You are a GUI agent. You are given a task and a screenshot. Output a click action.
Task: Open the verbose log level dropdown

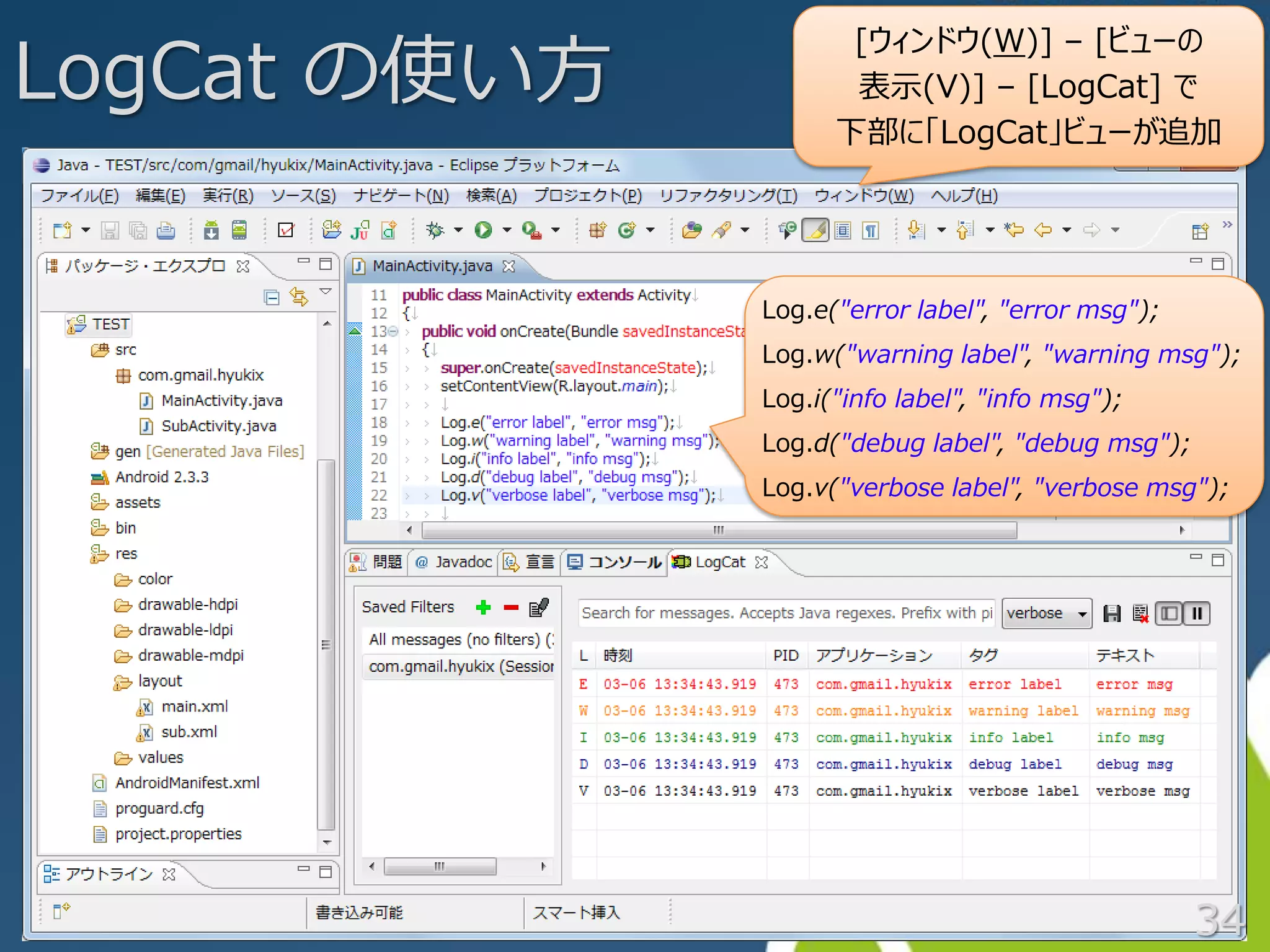point(1047,614)
